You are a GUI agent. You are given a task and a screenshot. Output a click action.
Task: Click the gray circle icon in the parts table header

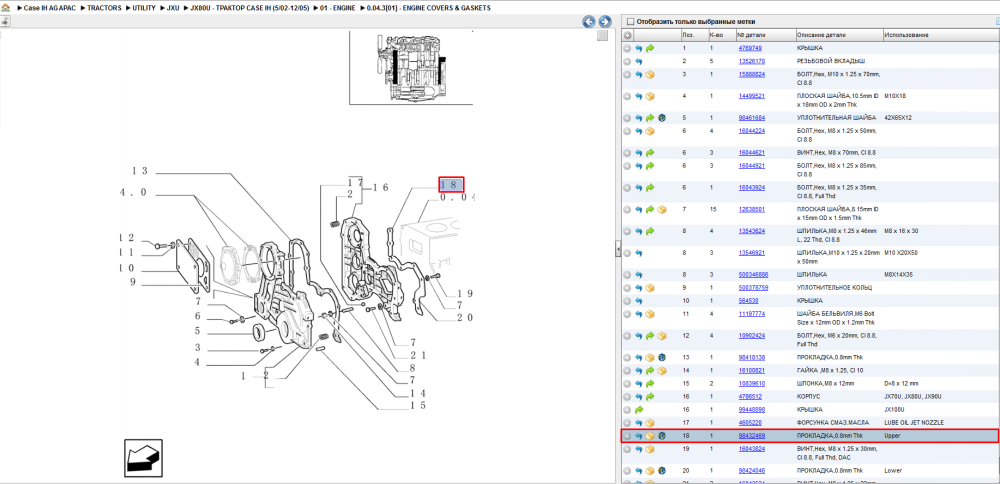628,35
